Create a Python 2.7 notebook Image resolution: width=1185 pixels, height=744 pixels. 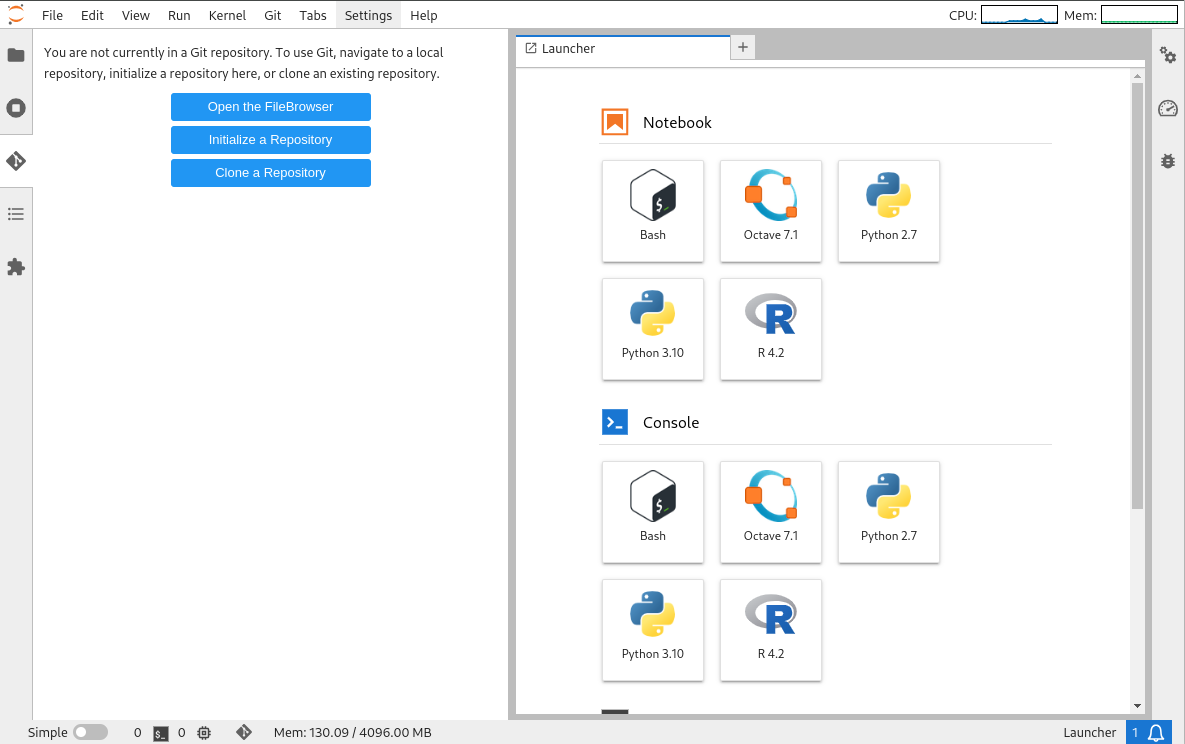(889, 211)
